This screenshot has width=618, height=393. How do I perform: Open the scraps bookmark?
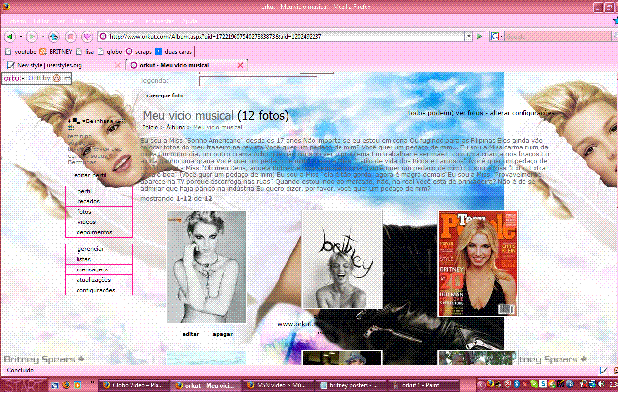pyautogui.click(x=139, y=52)
